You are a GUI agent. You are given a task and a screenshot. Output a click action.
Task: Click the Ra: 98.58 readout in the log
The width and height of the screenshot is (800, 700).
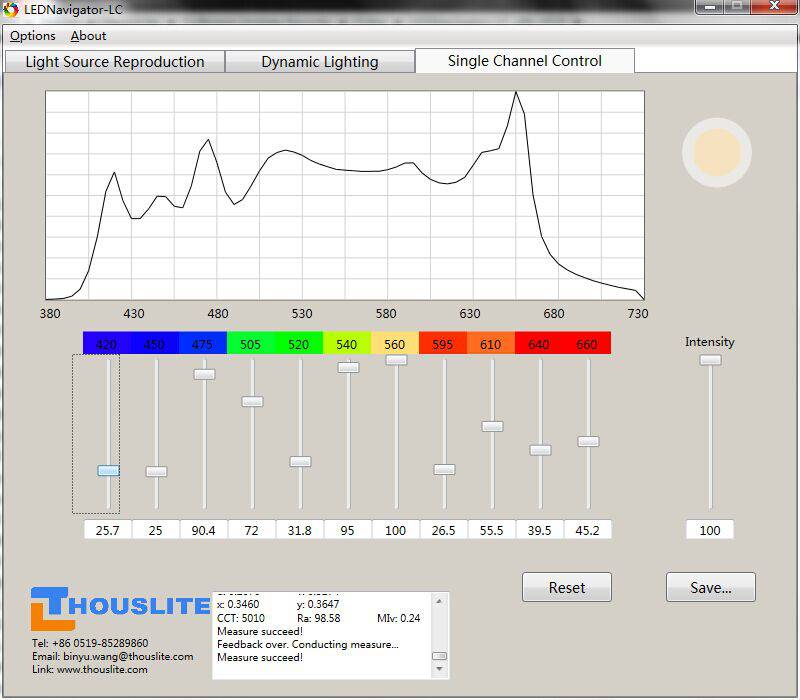point(319,618)
